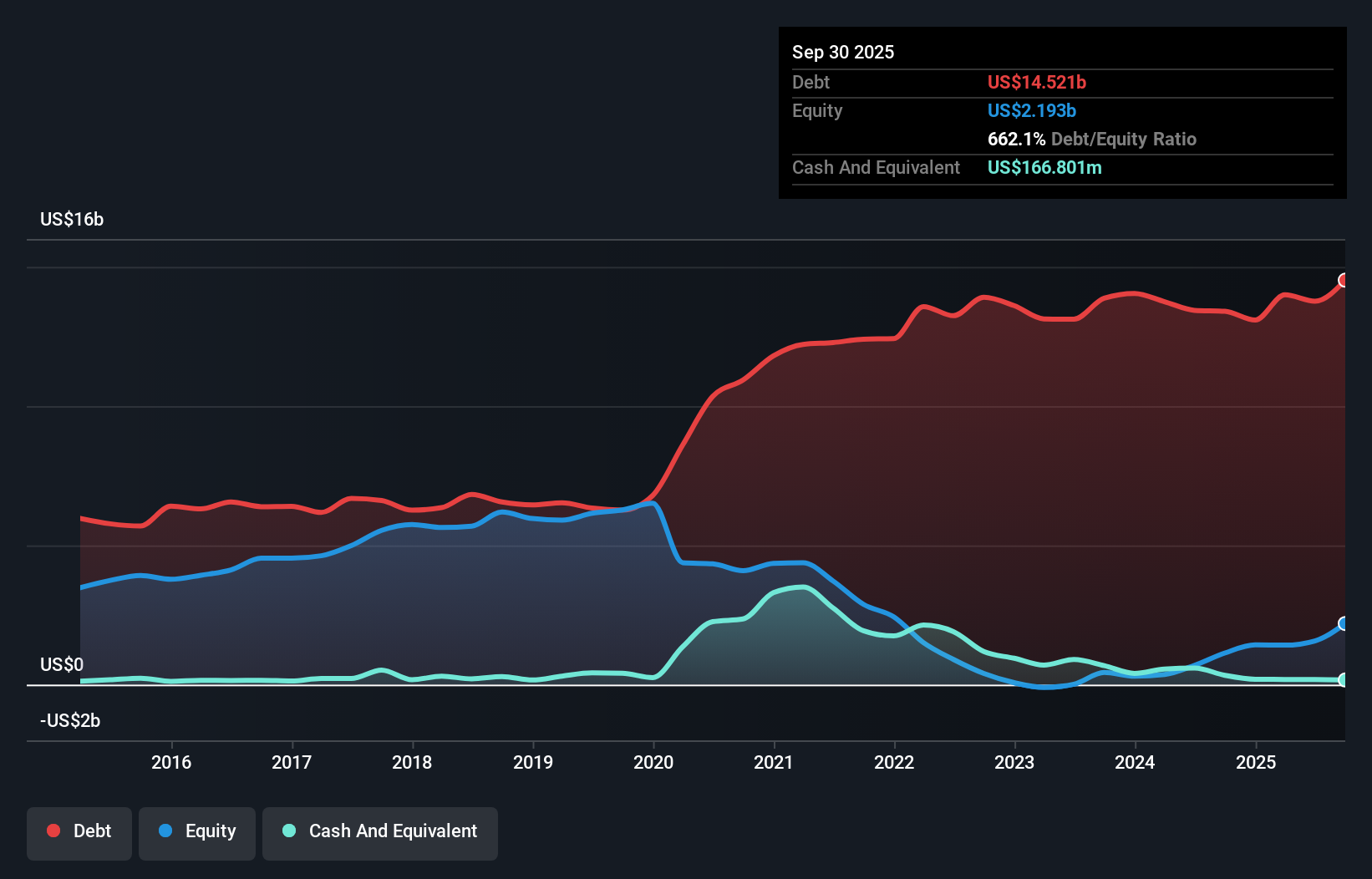Screen dimensions: 1372x879
Task: Click the US$0 y-axis label
Action: click(62, 665)
